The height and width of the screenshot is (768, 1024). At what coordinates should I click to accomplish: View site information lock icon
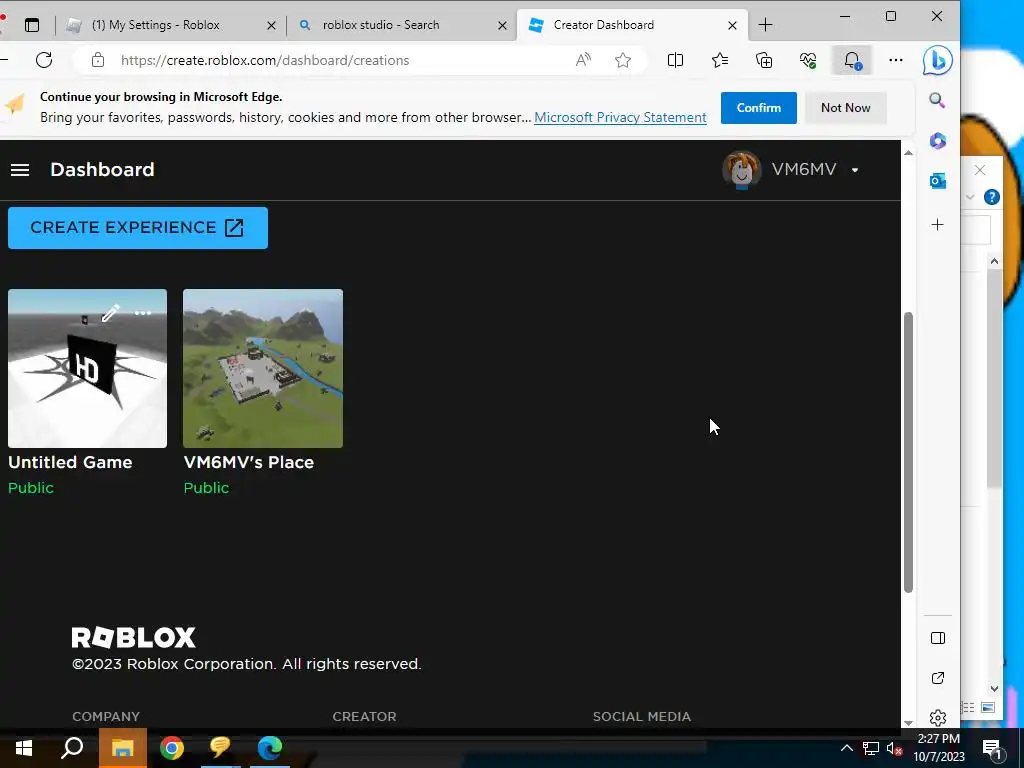tap(98, 60)
